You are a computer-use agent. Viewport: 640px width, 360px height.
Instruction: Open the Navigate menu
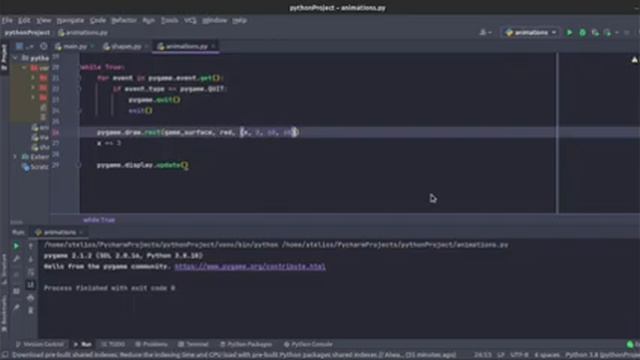click(x=70, y=20)
